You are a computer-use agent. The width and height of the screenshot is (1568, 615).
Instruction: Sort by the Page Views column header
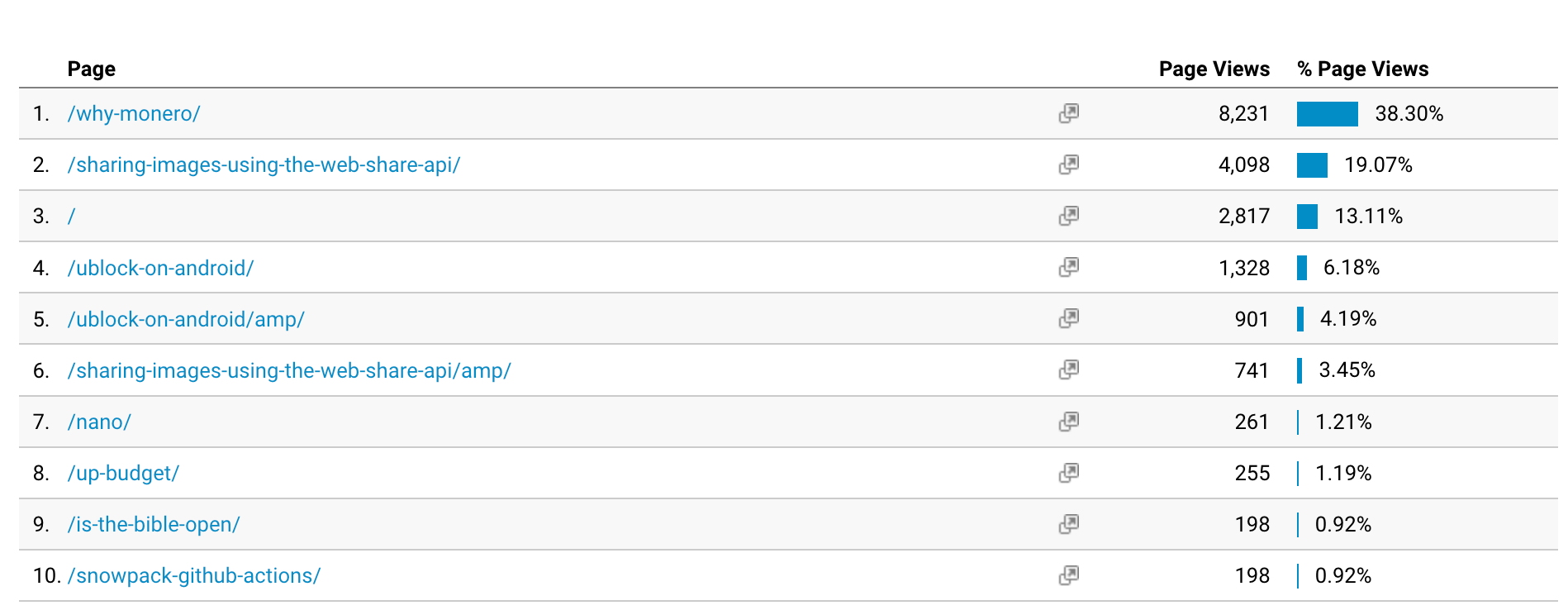(1214, 69)
